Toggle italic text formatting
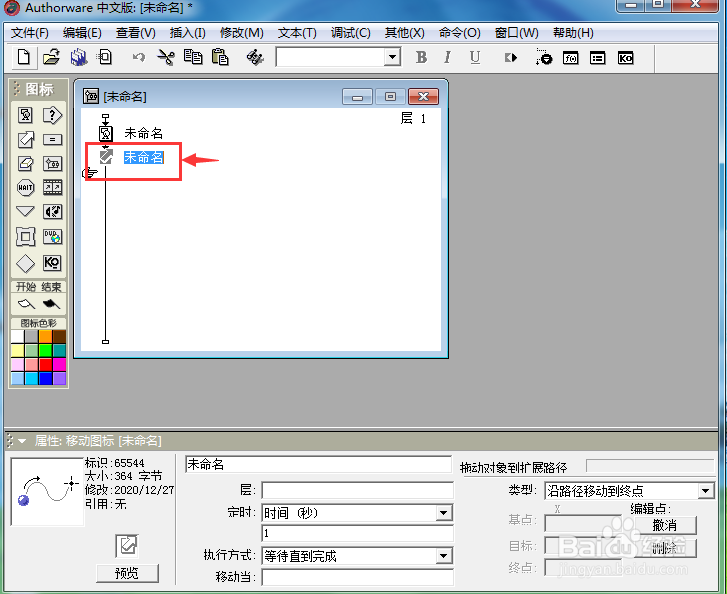727x594 pixels. click(x=447, y=57)
